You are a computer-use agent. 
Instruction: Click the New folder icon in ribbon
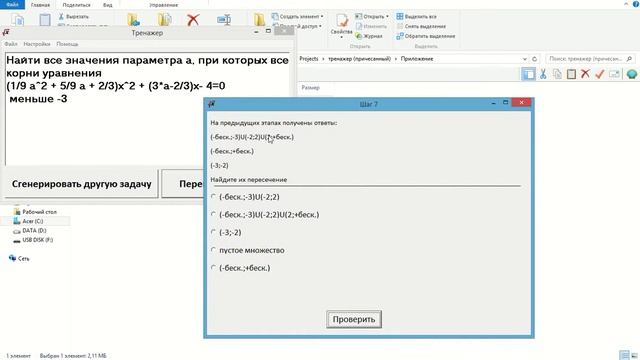(259, 19)
